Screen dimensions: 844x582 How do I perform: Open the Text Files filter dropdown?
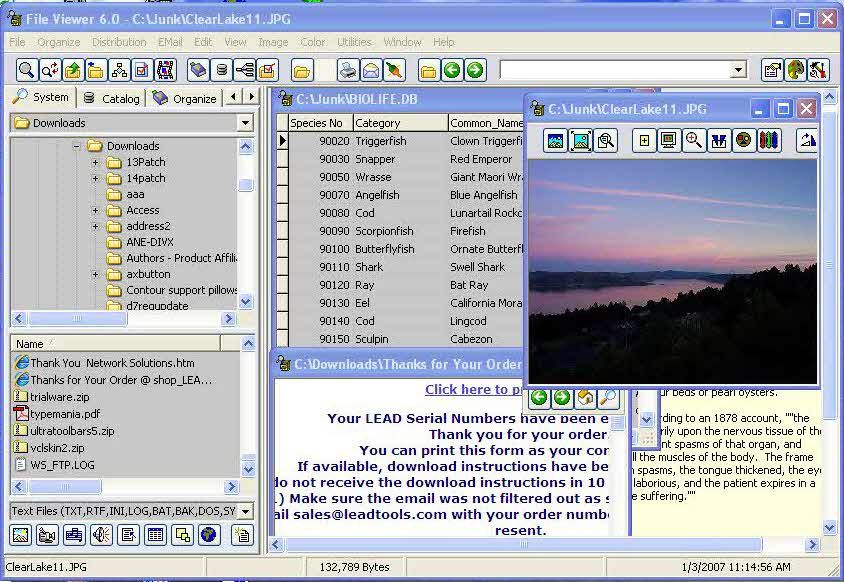pos(245,511)
